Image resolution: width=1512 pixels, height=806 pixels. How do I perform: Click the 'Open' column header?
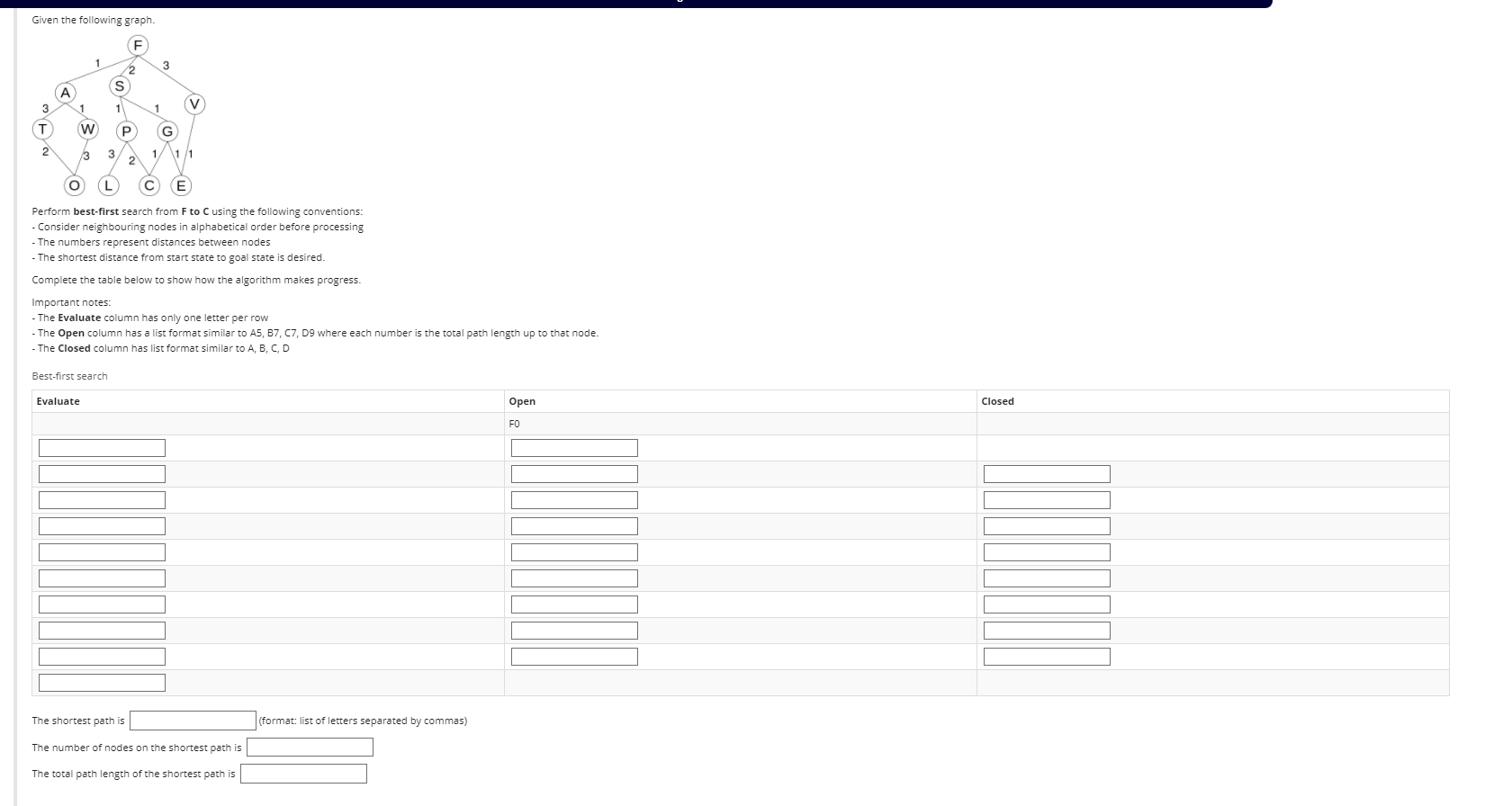(522, 401)
